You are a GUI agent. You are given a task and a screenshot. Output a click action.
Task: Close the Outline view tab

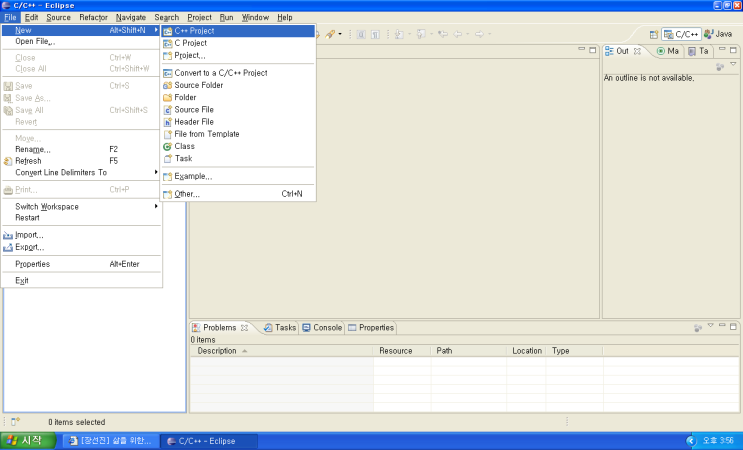click(x=637, y=51)
